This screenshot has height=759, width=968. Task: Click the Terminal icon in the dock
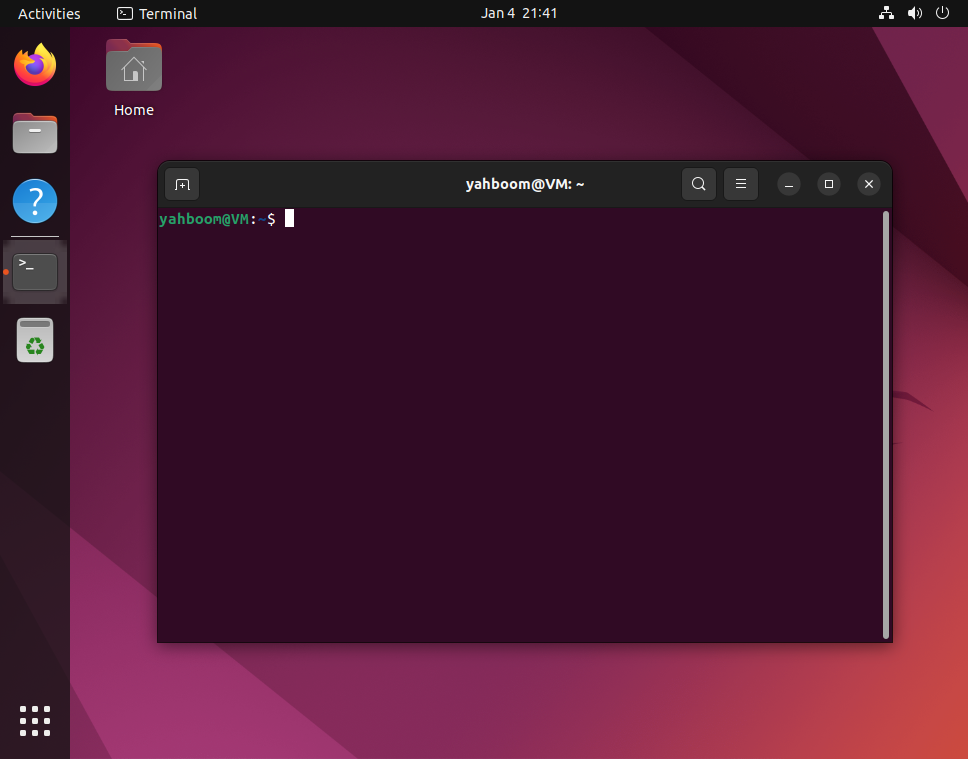tap(35, 271)
